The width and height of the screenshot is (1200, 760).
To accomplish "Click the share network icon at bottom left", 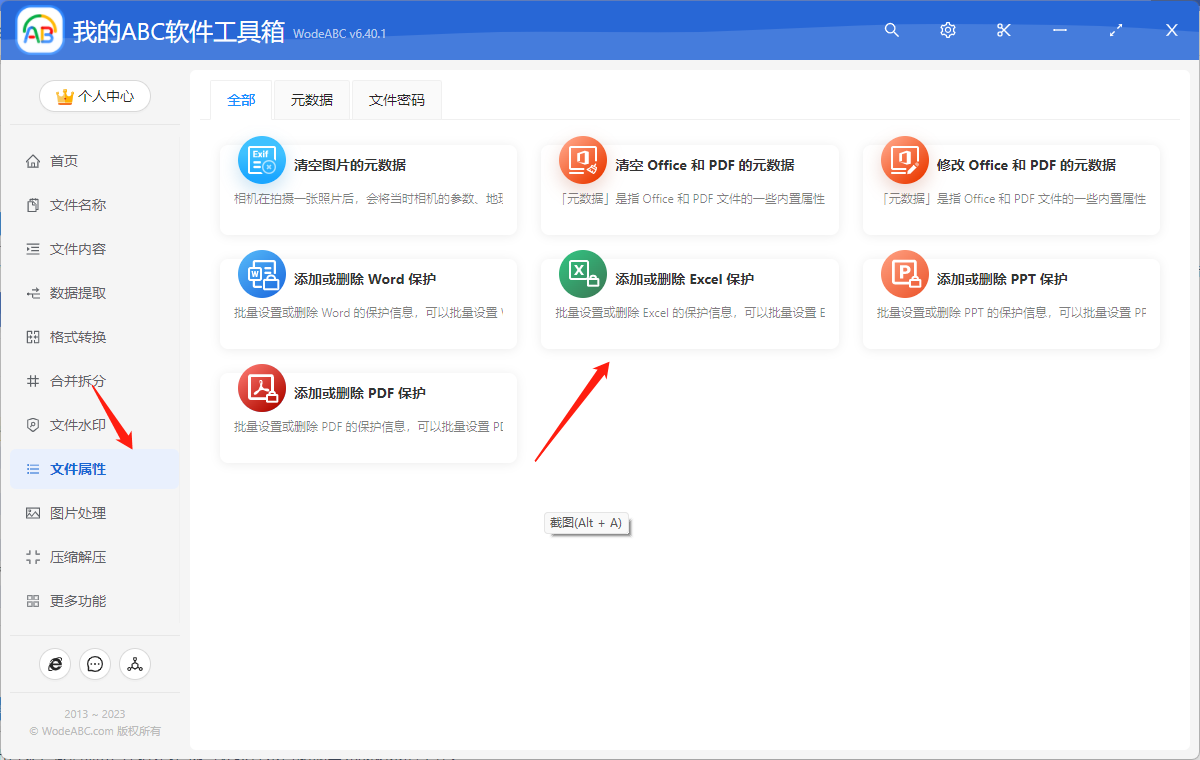I will (x=135, y=664).
